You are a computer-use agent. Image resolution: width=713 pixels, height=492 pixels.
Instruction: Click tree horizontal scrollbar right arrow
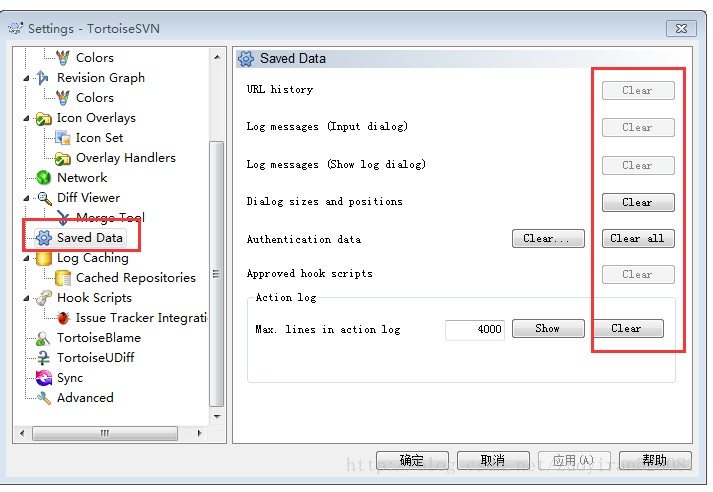(x=199, y=433)
